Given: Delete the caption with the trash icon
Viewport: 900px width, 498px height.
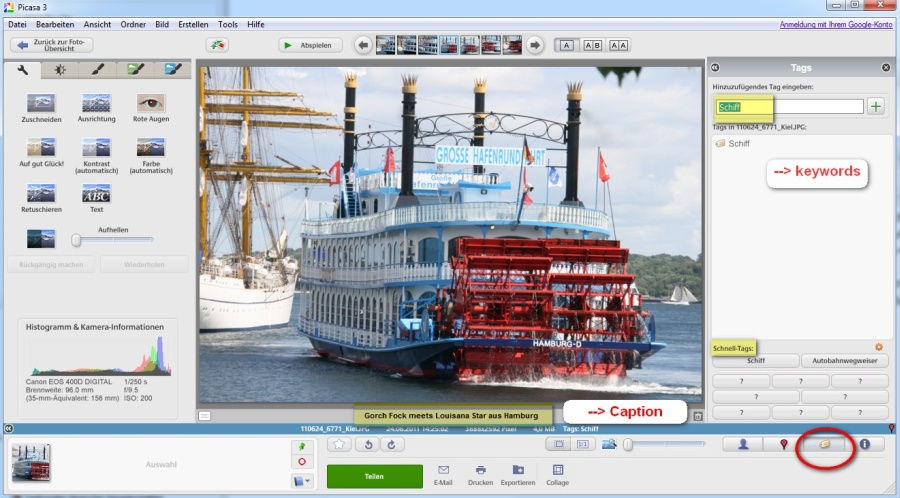Looking at the screenshot, I should pyautogui.click(x=698, y=416).
